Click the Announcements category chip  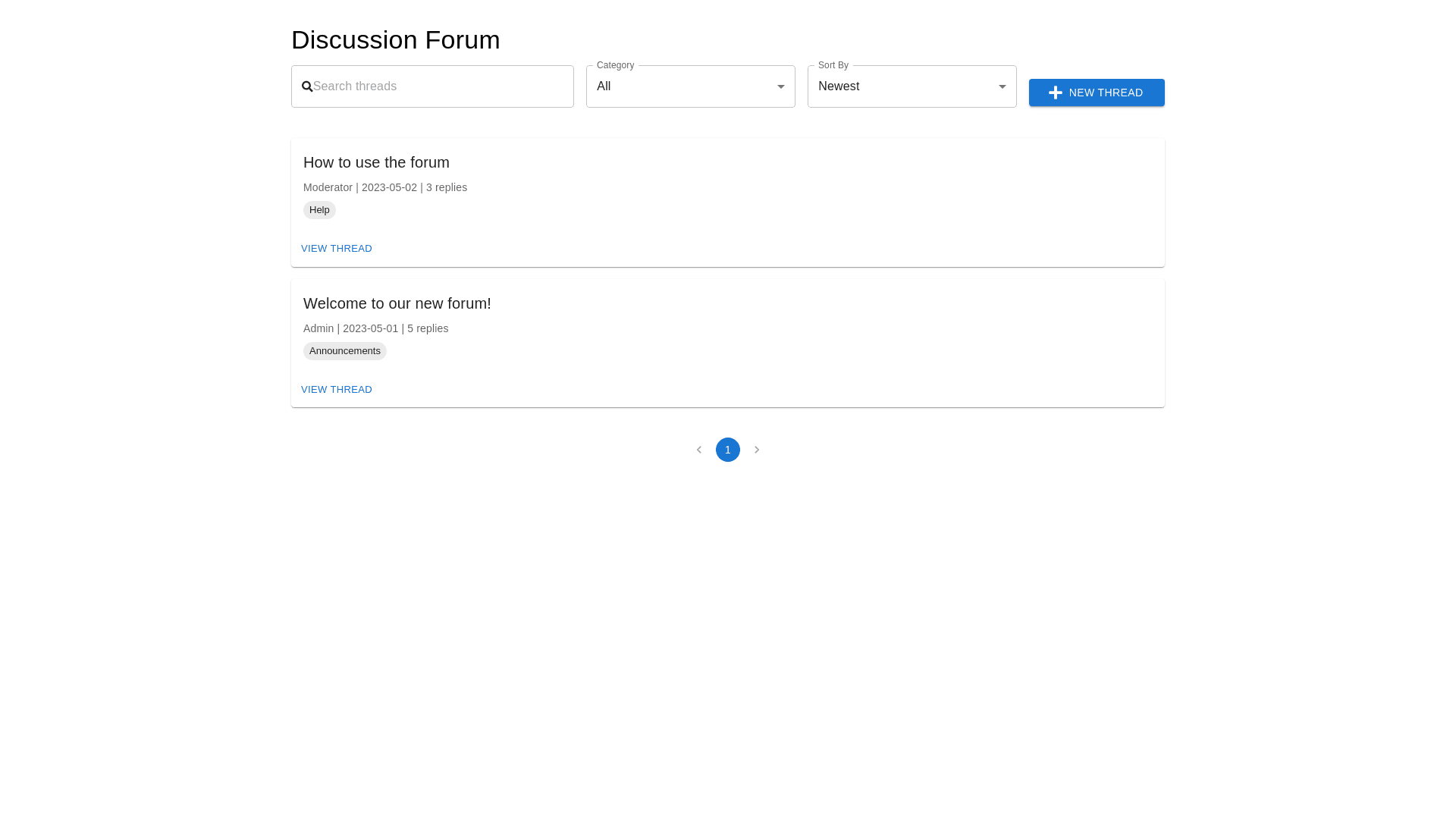[x=345, y=351]
